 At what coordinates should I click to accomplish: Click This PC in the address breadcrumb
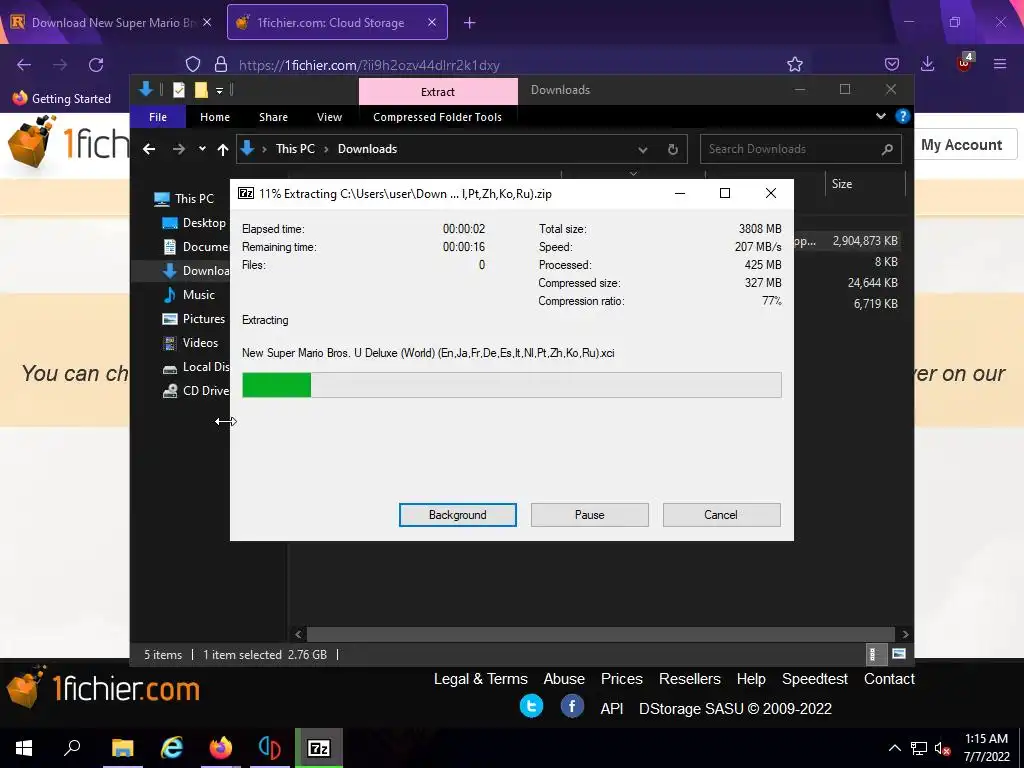[295, 149]
